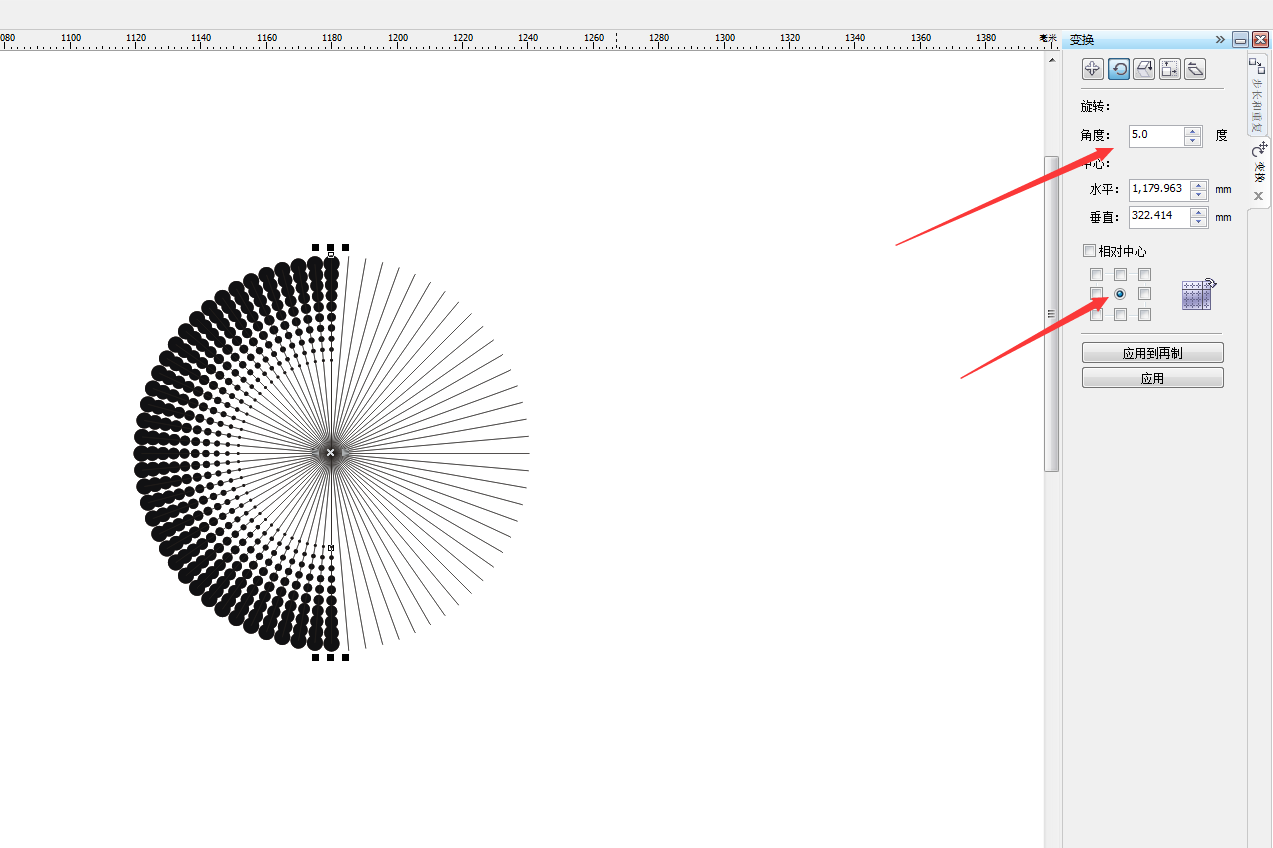This screenshot has height=848, width=1273.
Task: Check the bottom-right anchor point box
Action: 1144,314
